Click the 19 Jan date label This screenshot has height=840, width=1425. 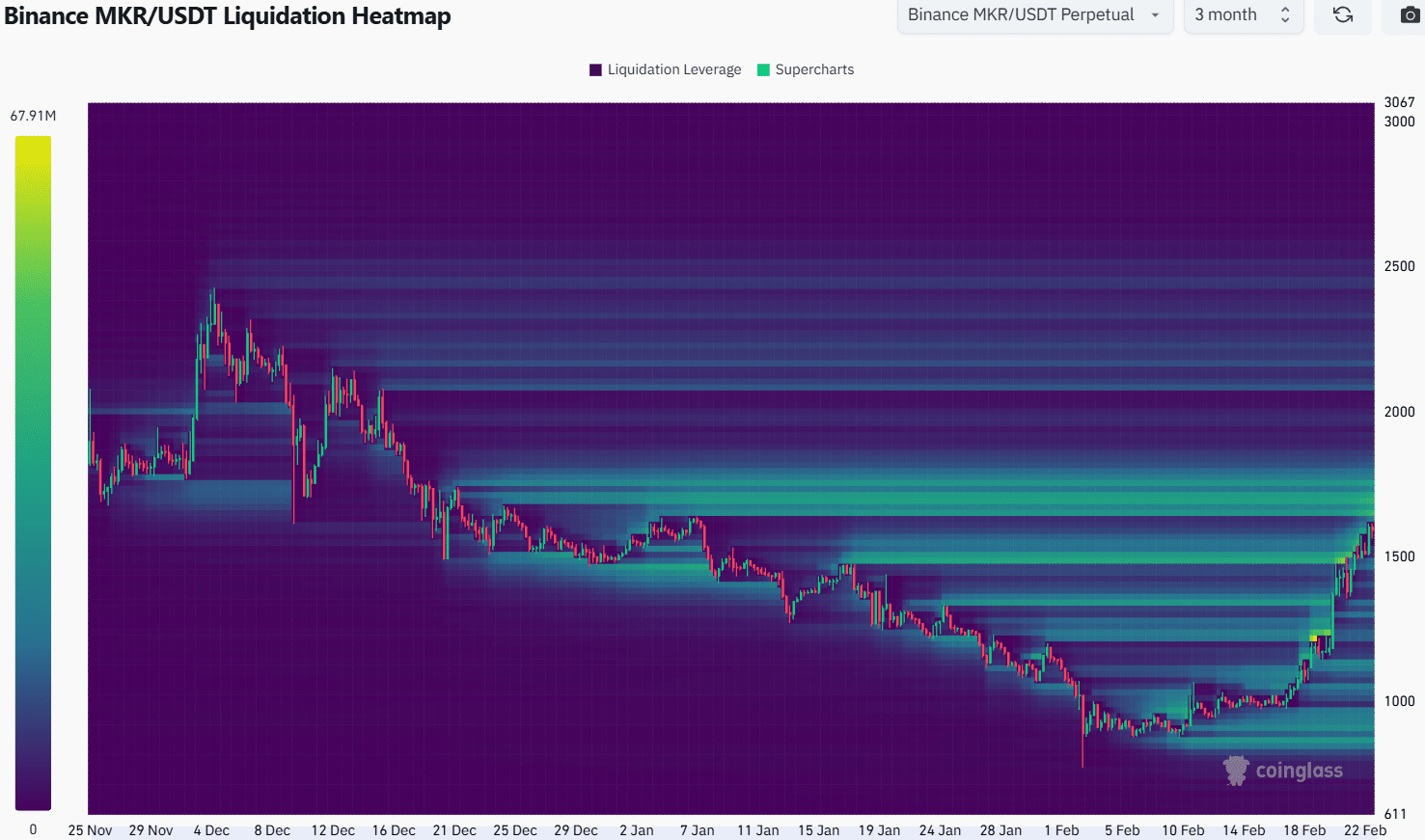pos(879,830)
